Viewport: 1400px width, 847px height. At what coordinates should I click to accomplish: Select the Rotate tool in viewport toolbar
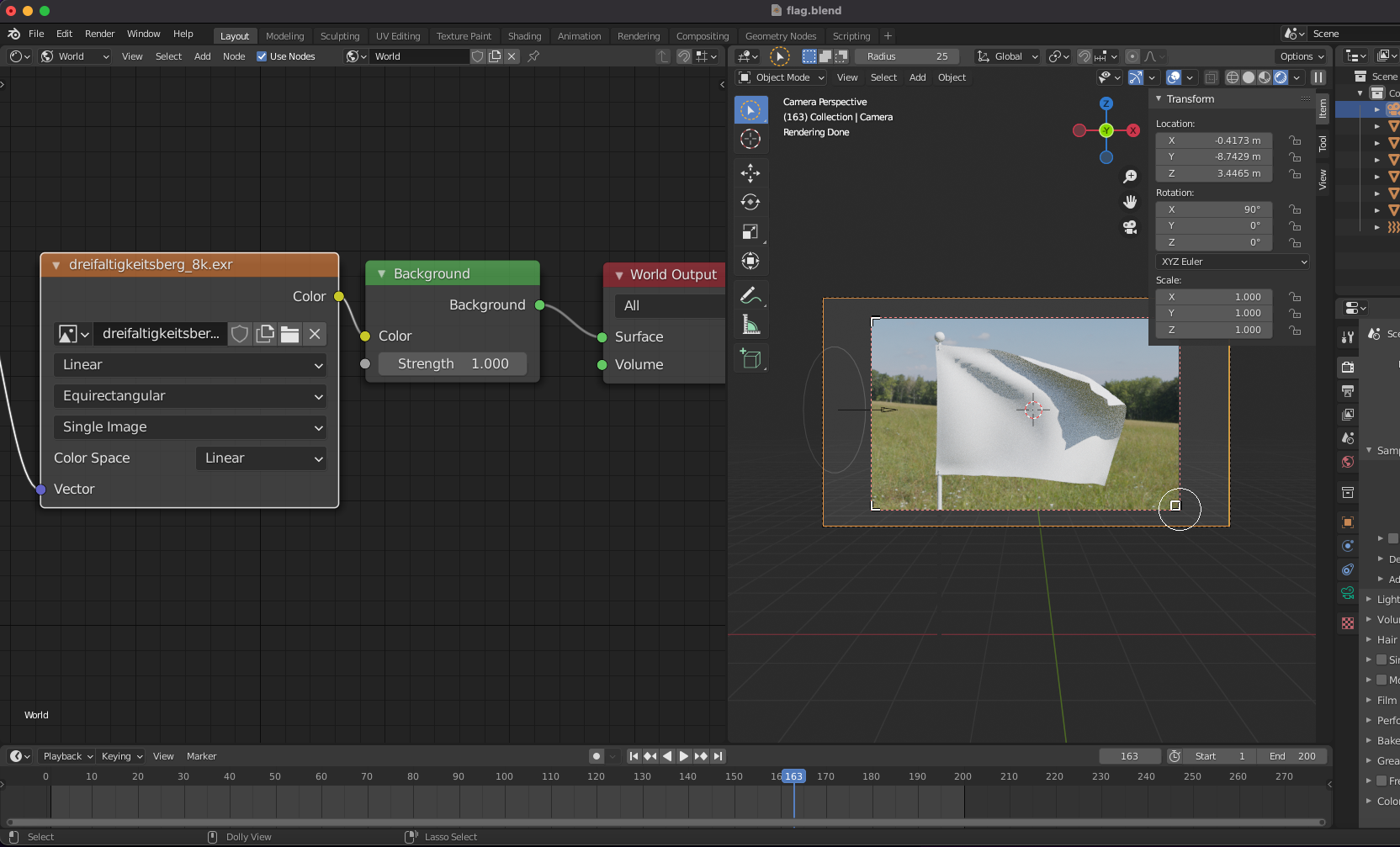tap(750, 202)
